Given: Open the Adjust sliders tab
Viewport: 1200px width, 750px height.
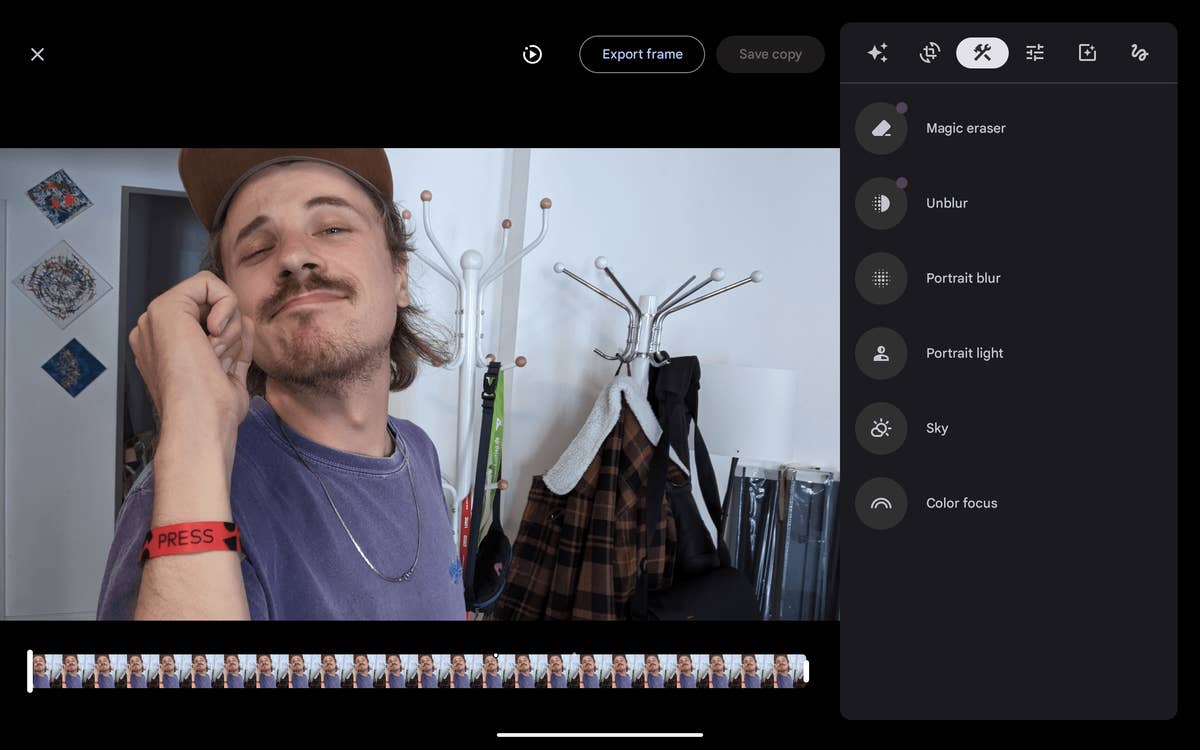Looking at the screenshot, I should click(1035, 53).
